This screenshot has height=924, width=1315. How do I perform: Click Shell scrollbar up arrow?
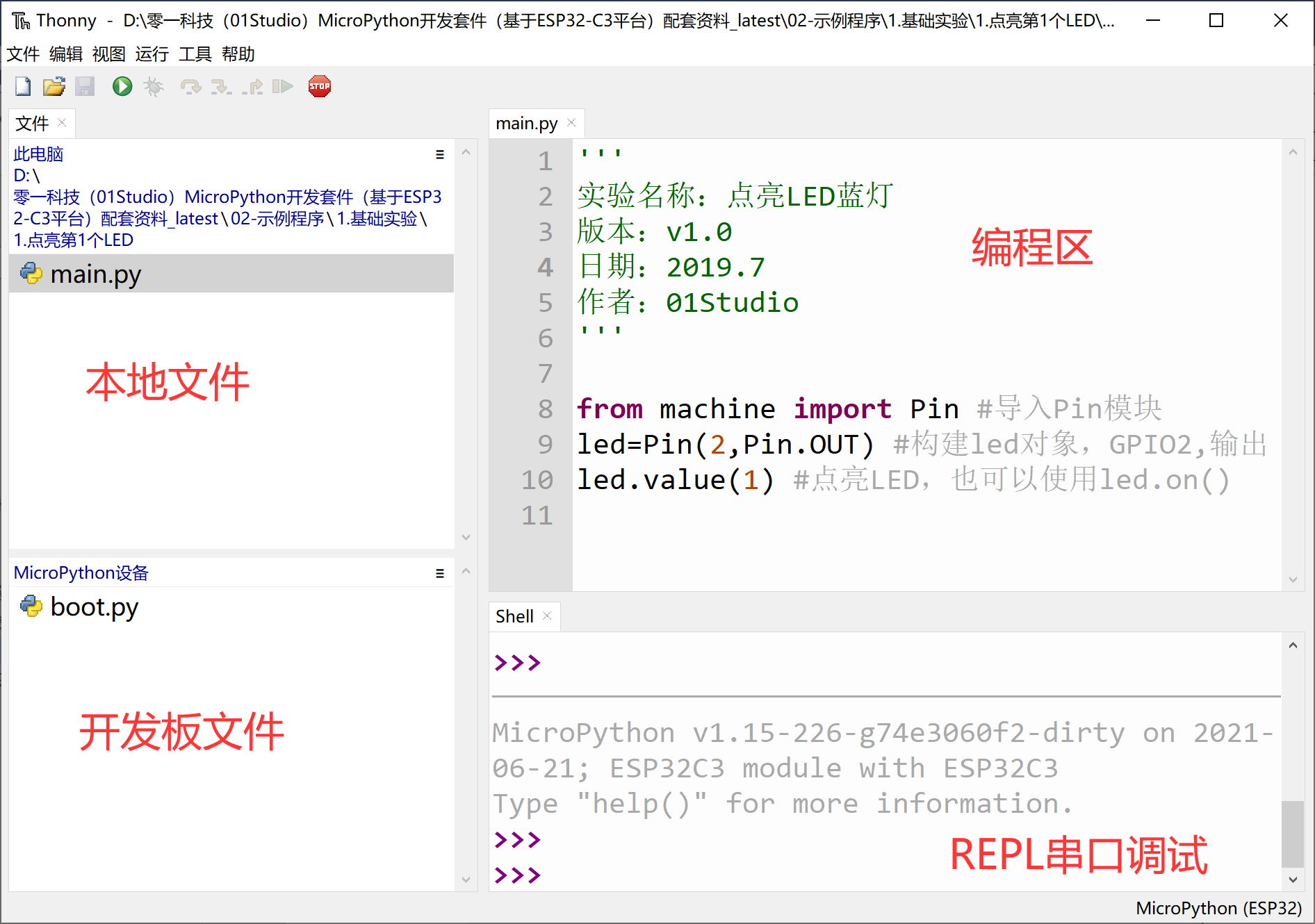tap(1293, 645)
